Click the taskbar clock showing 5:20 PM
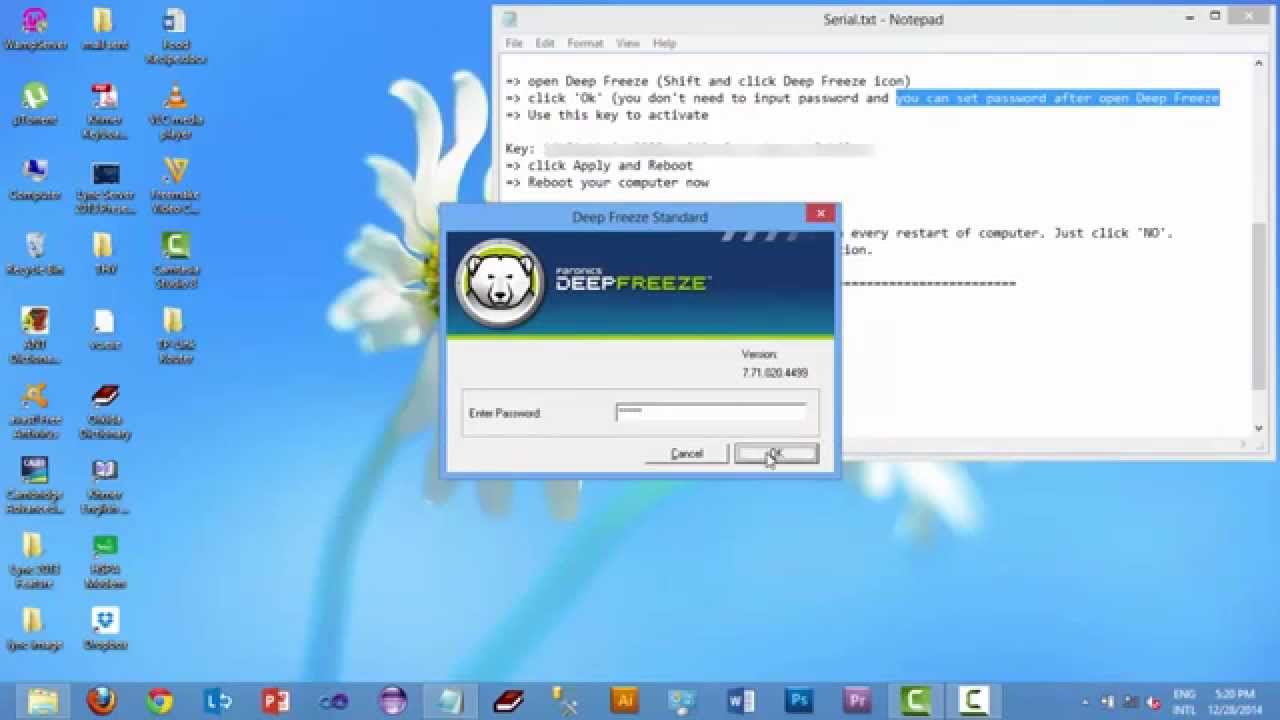This screenshot has width=1280, height=720. click(x=1235, y=700)
